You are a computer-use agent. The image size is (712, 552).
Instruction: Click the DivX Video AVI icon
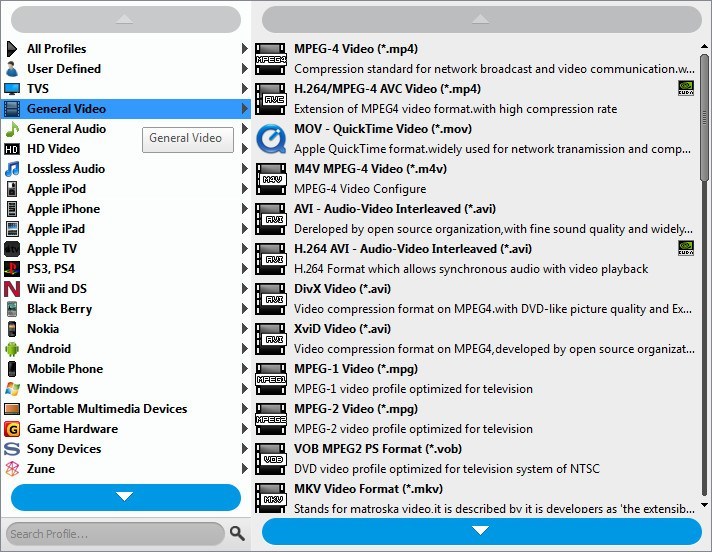[271, 299]
